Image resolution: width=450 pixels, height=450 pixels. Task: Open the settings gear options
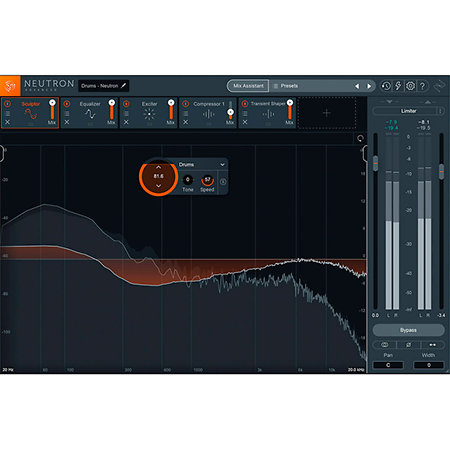click(x=410, y=86)
